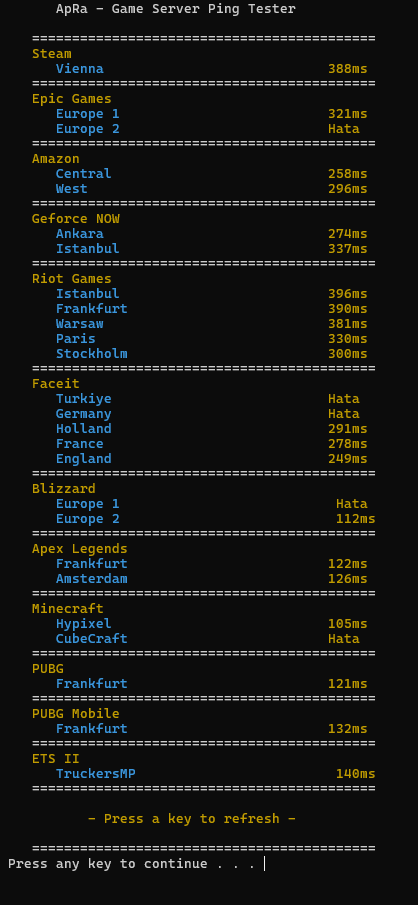418x905 pixels.
Task: Select the Epic Games Europe 2 'Hata' result
Action: 344,129
